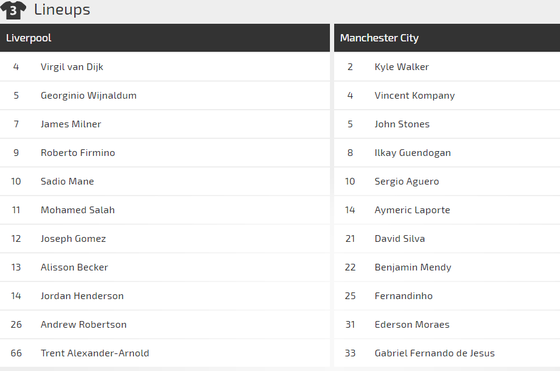Open Virgil van Dijk player link
Image resolution: width=560 pixels, height=371 pixels.
pos(72,67)
